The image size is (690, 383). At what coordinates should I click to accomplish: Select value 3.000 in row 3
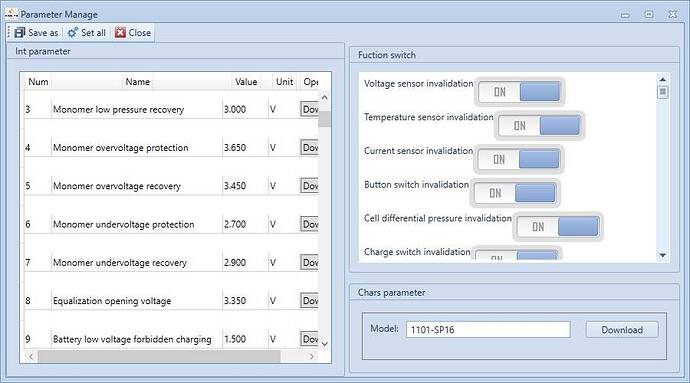click(x=235, y=109)
